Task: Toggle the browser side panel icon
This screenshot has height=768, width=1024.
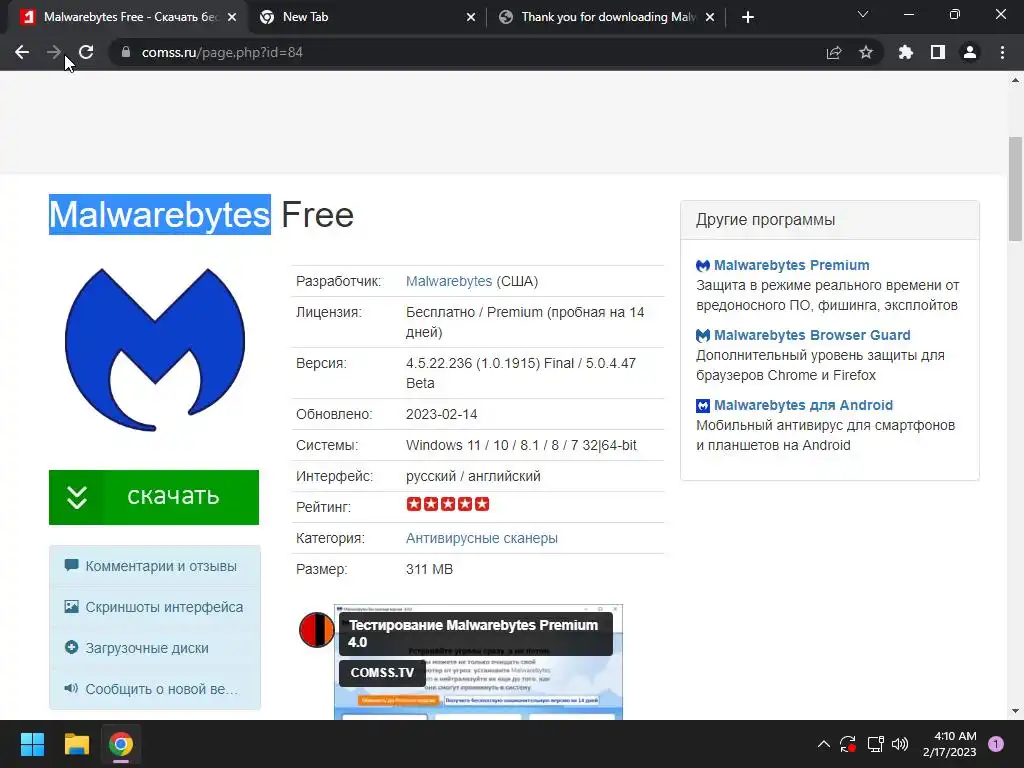Action: click(938, 52)
